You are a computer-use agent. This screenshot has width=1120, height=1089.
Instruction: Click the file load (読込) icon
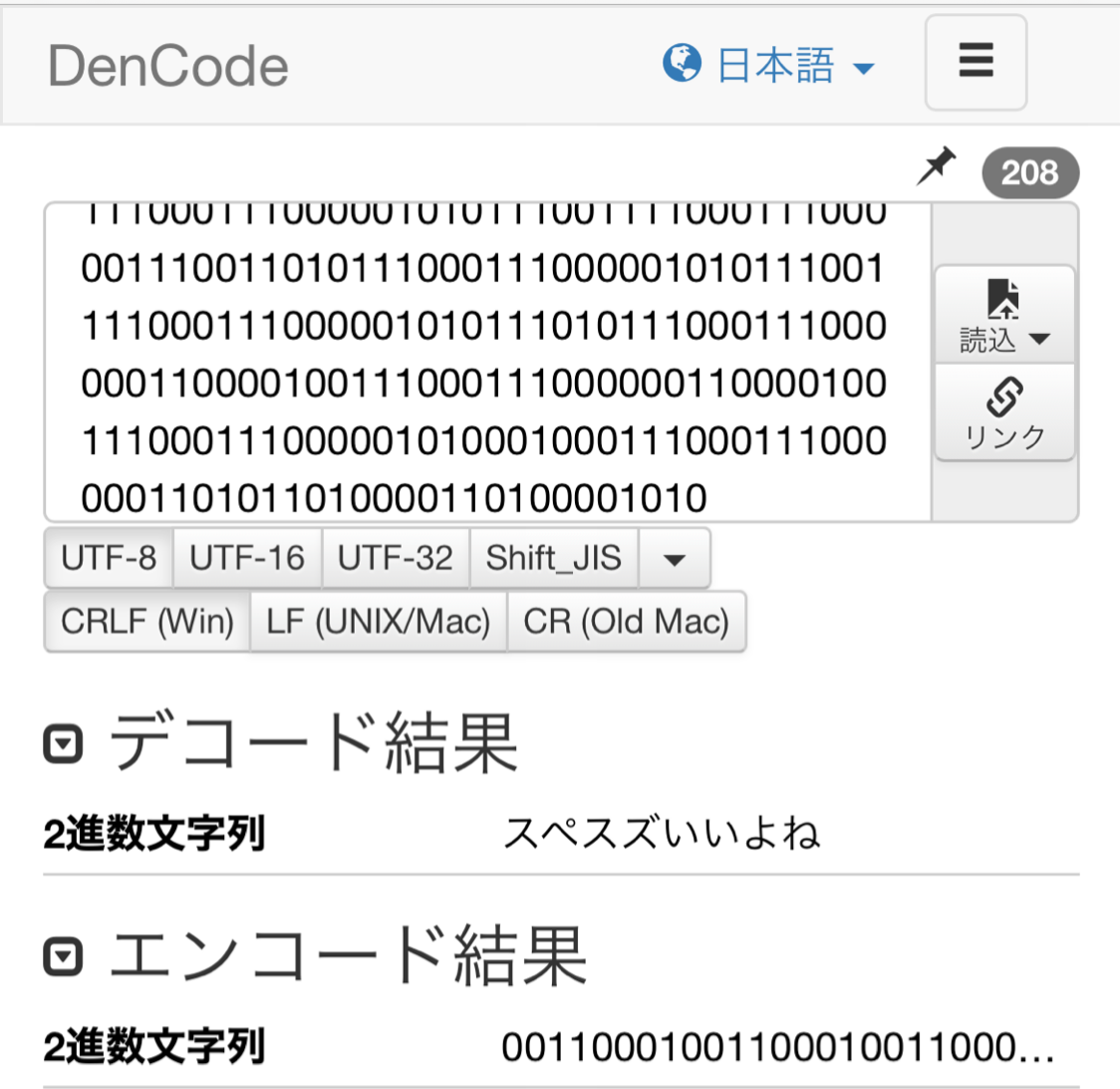[x=1002, y=299]
